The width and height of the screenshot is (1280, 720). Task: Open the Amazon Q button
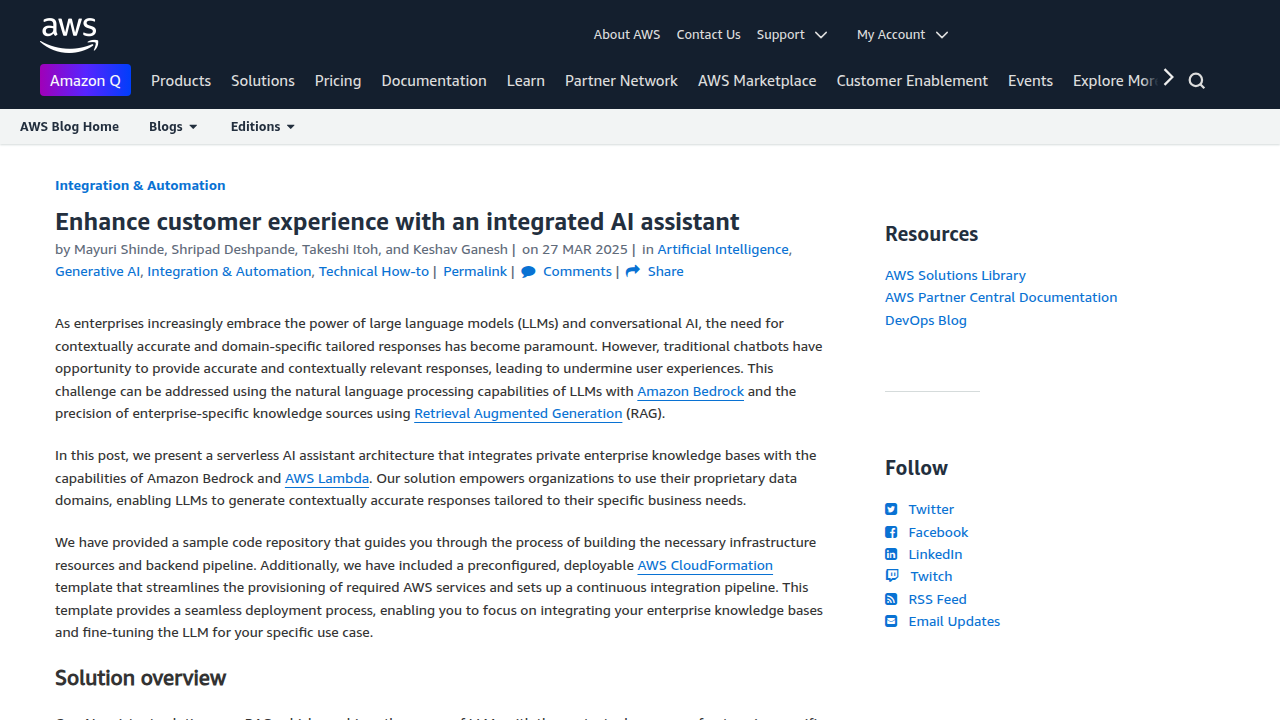pos(85,81)
